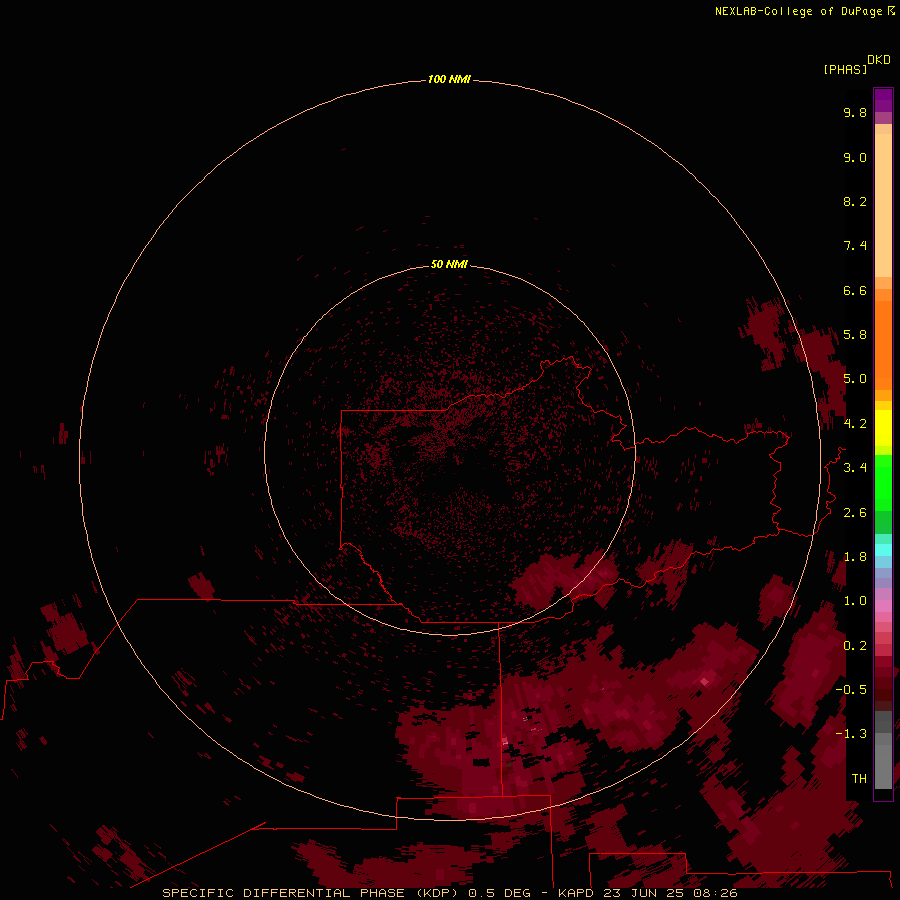
Task: Click the 1.8 value on color scale
Action: 855,557
